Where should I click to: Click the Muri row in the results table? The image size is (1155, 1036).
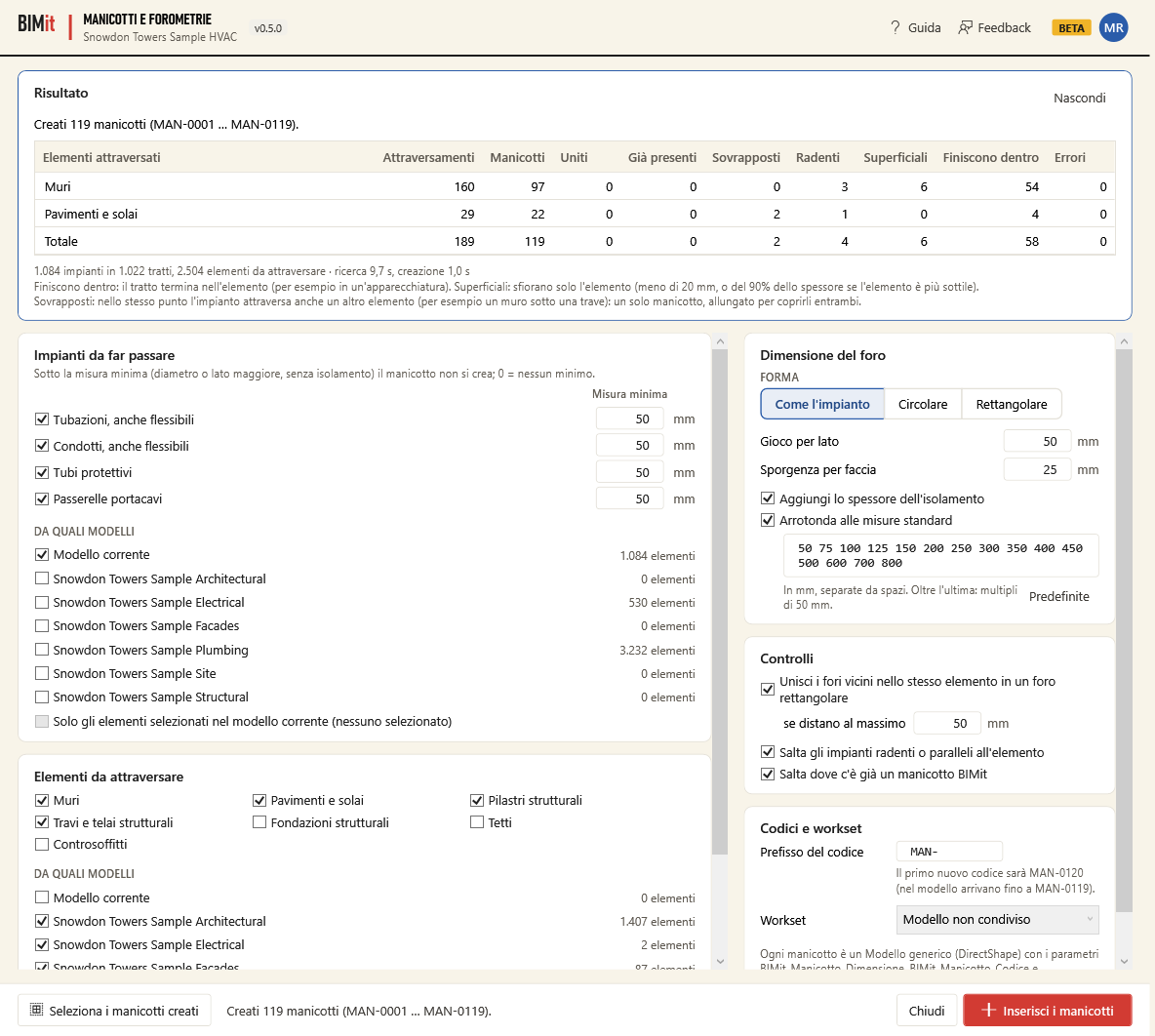pyautogui.click(x=575, y=186)
